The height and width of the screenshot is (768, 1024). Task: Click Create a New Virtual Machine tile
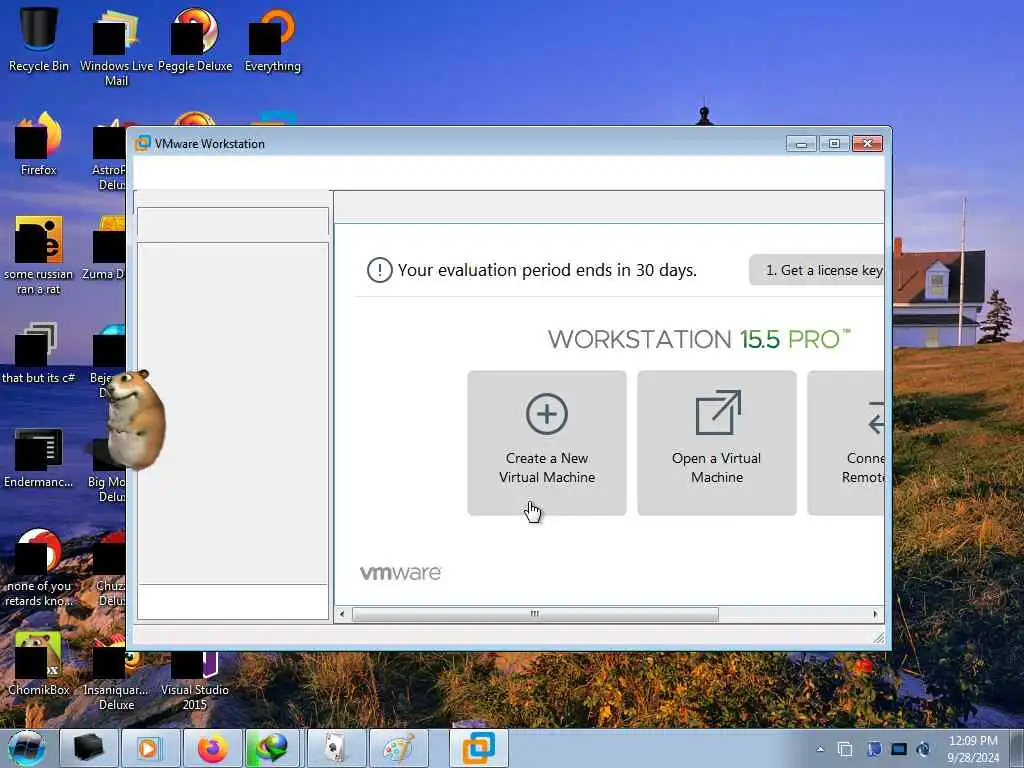click(x=547, y=443)
